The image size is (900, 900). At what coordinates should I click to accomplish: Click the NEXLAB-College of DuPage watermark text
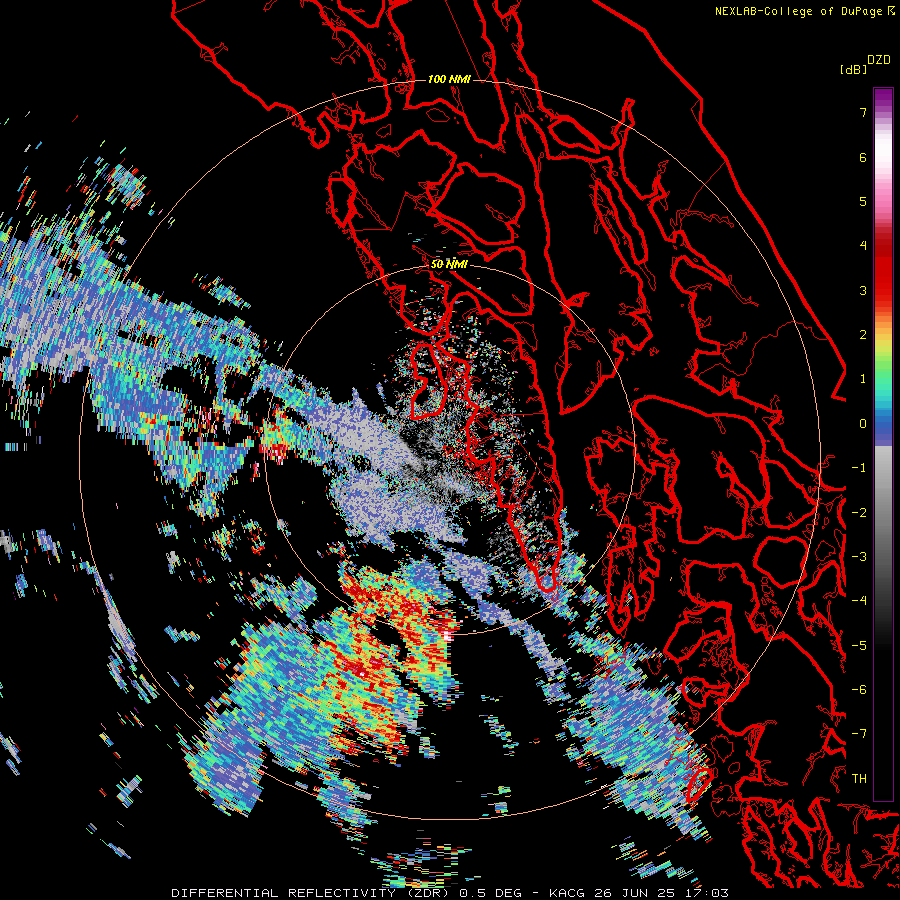coord(804,11)
